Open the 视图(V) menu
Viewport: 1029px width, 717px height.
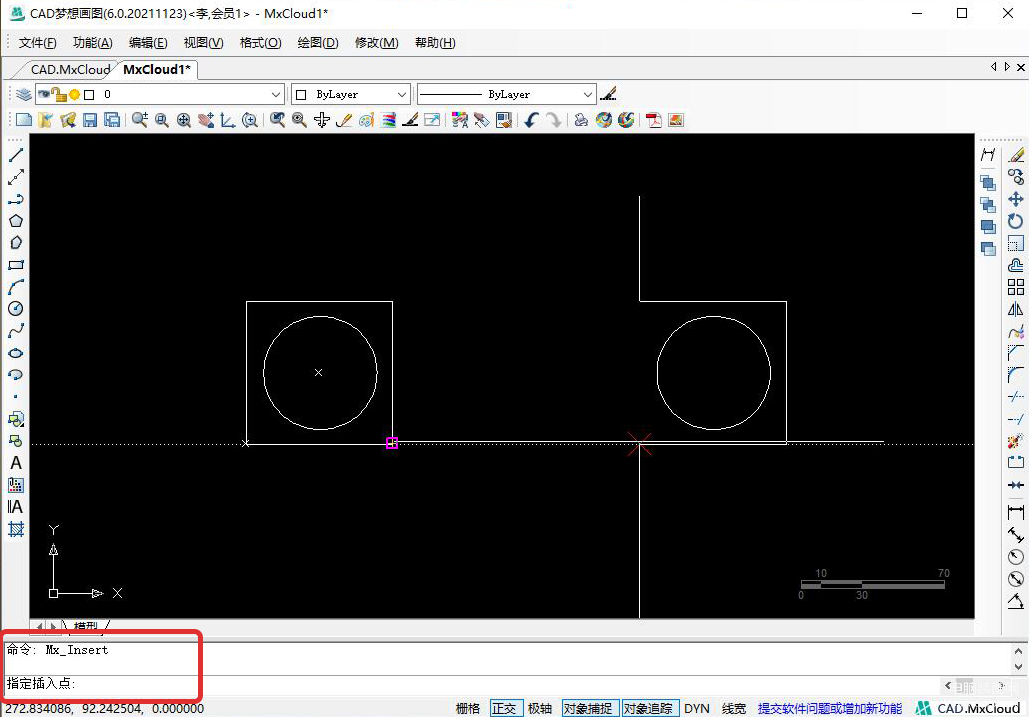tap(203, 43)
